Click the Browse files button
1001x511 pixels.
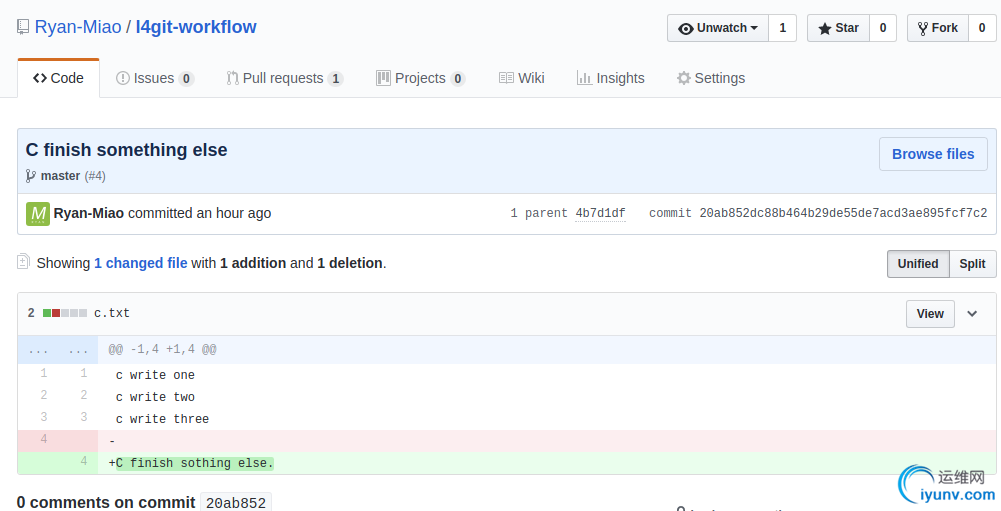click(932, 154)
